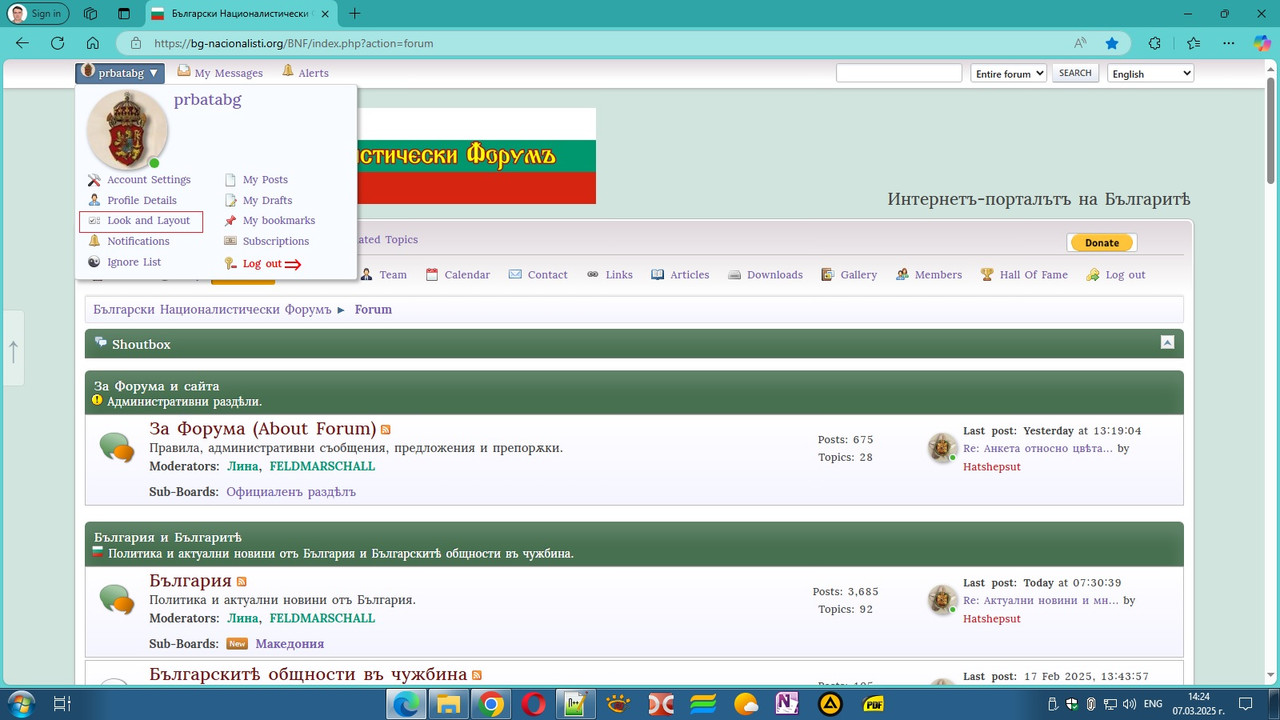Open My Drafts in user menu
Viewport: 1280px width, 720px height.
258,200
